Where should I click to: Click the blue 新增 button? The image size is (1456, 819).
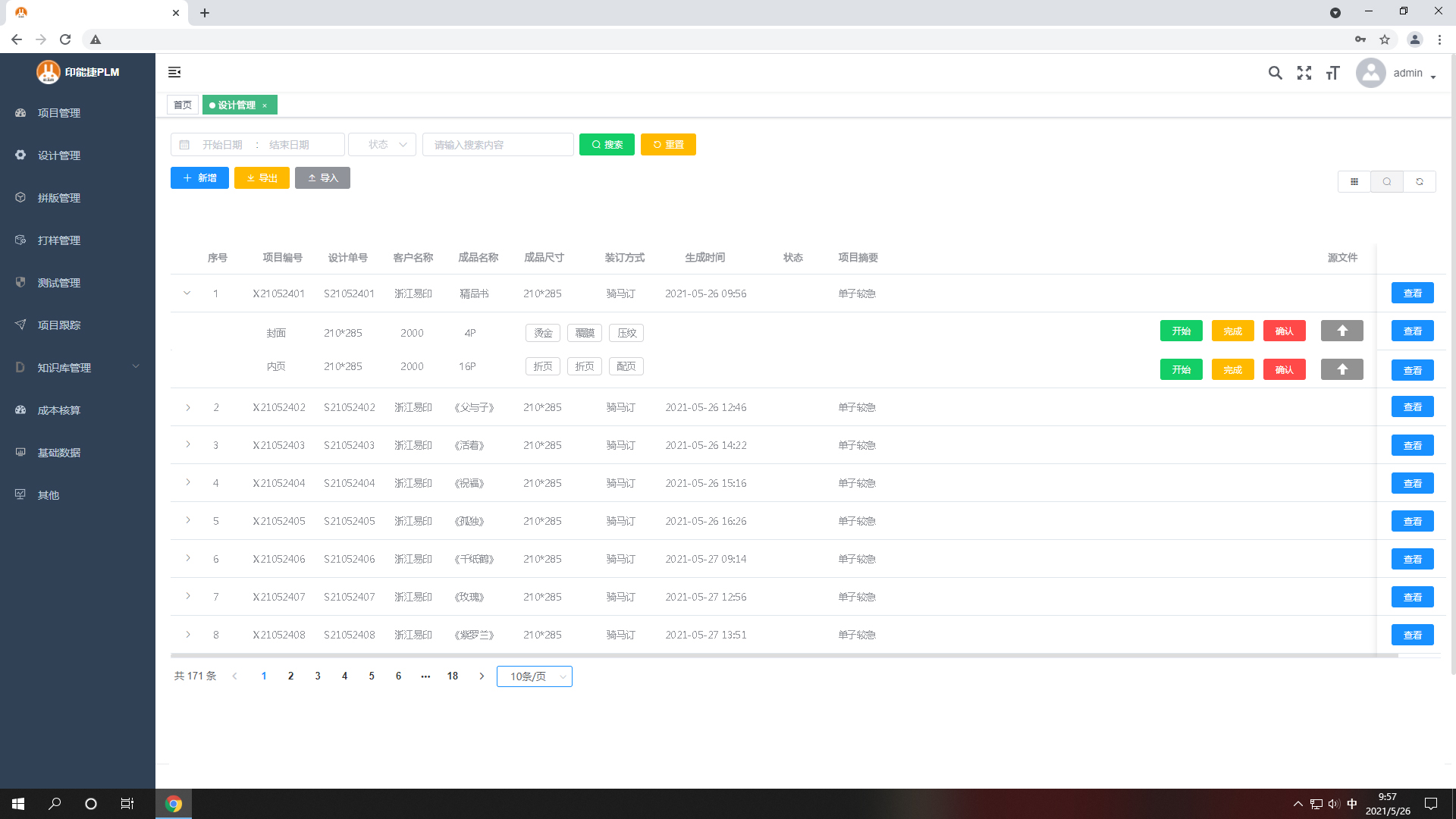click(199, 178)
